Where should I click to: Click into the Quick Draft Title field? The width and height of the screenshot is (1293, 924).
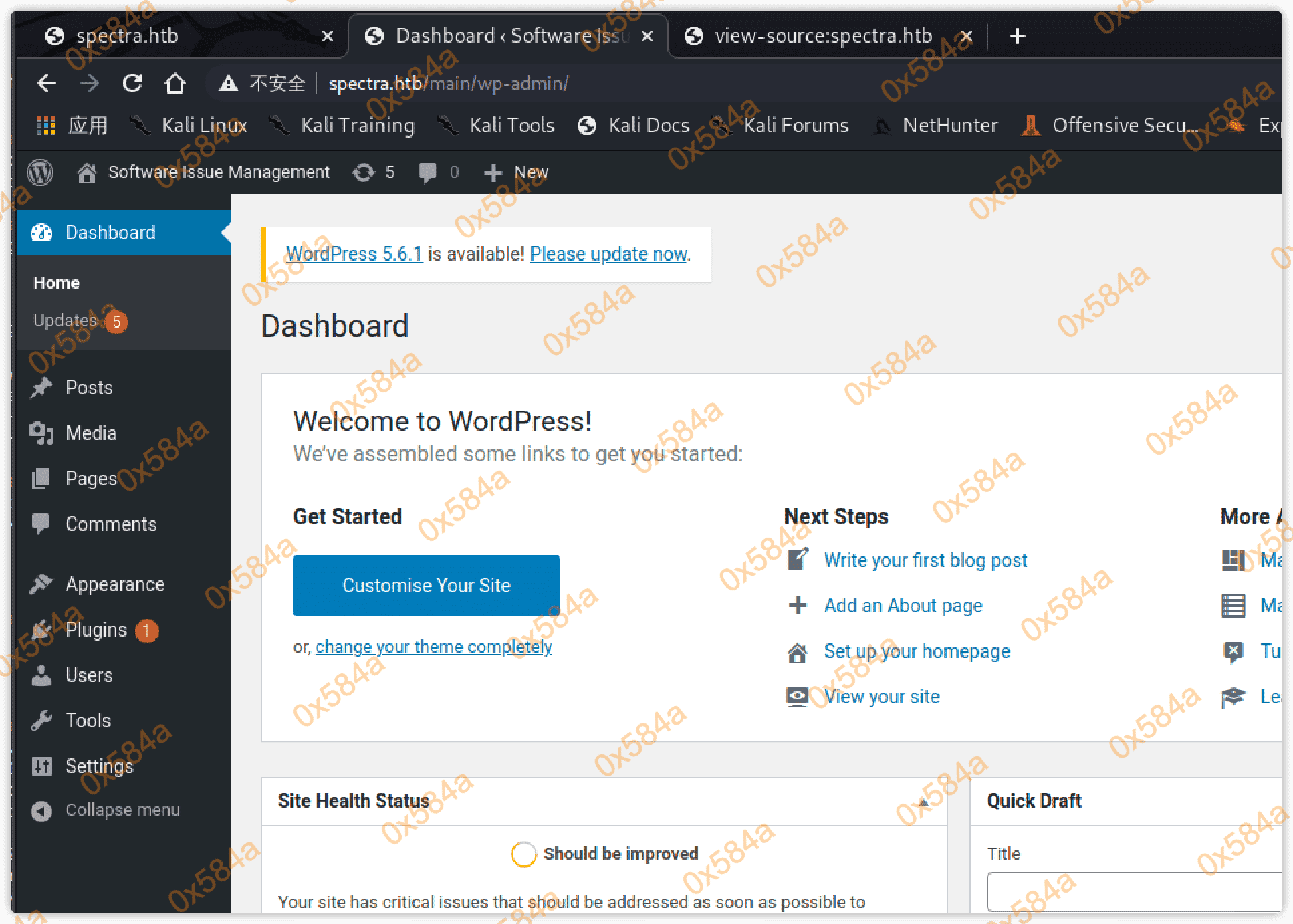(x=1133, y=891)
